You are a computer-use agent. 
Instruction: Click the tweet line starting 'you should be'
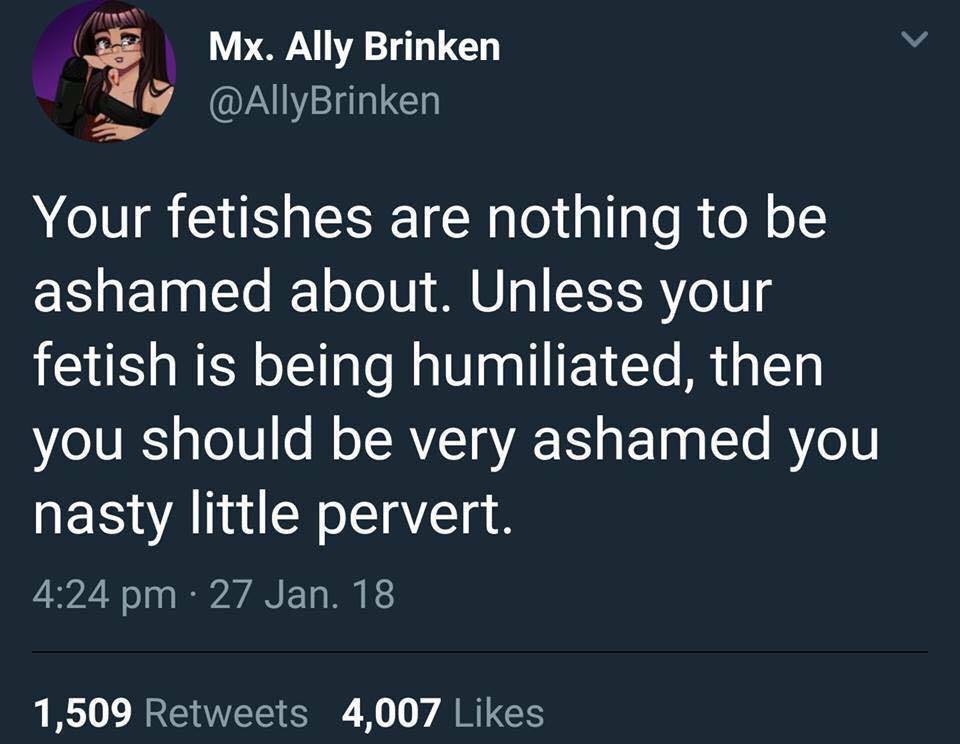click(456, 440)
